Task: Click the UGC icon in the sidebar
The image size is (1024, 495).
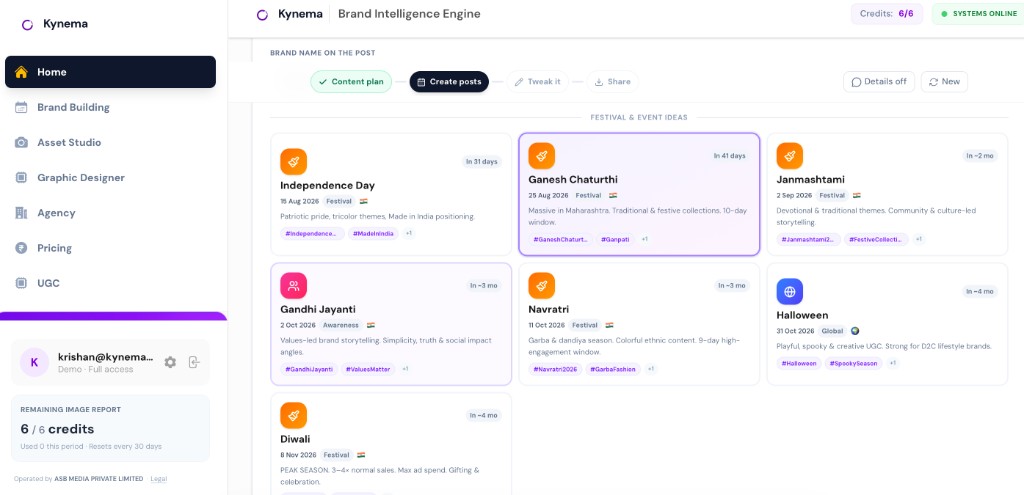Action: [22, 283]
